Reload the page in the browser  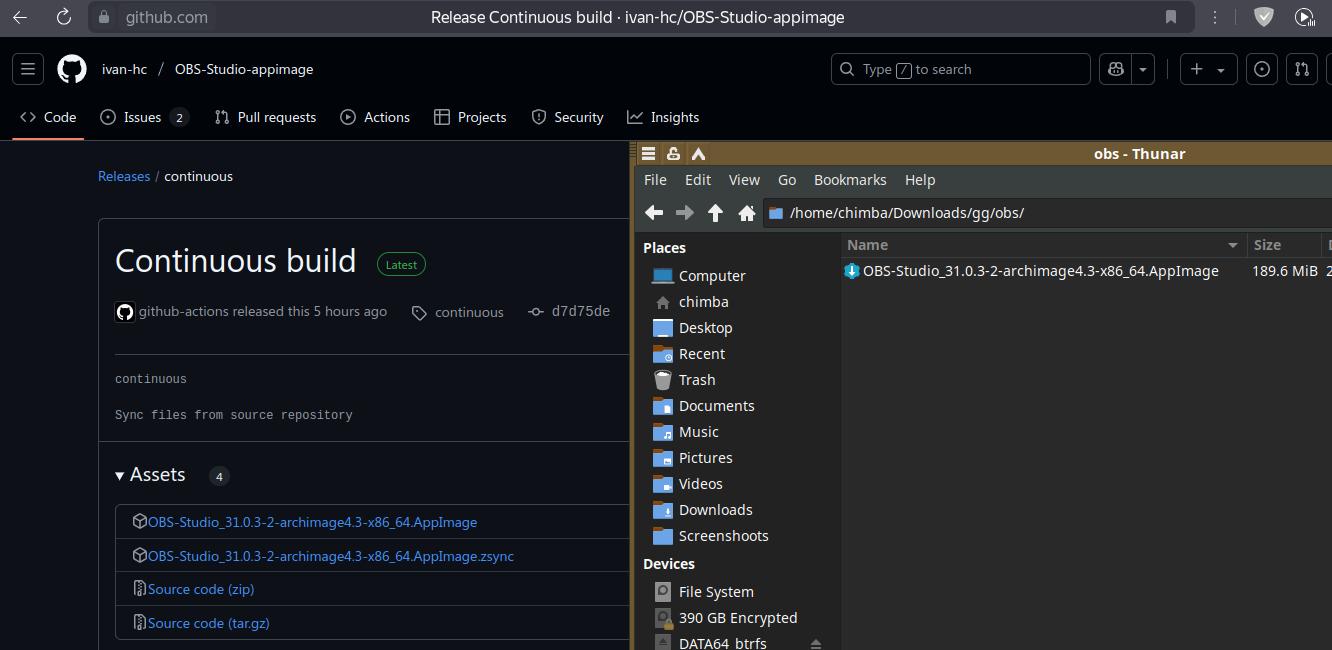click(63, 17)
